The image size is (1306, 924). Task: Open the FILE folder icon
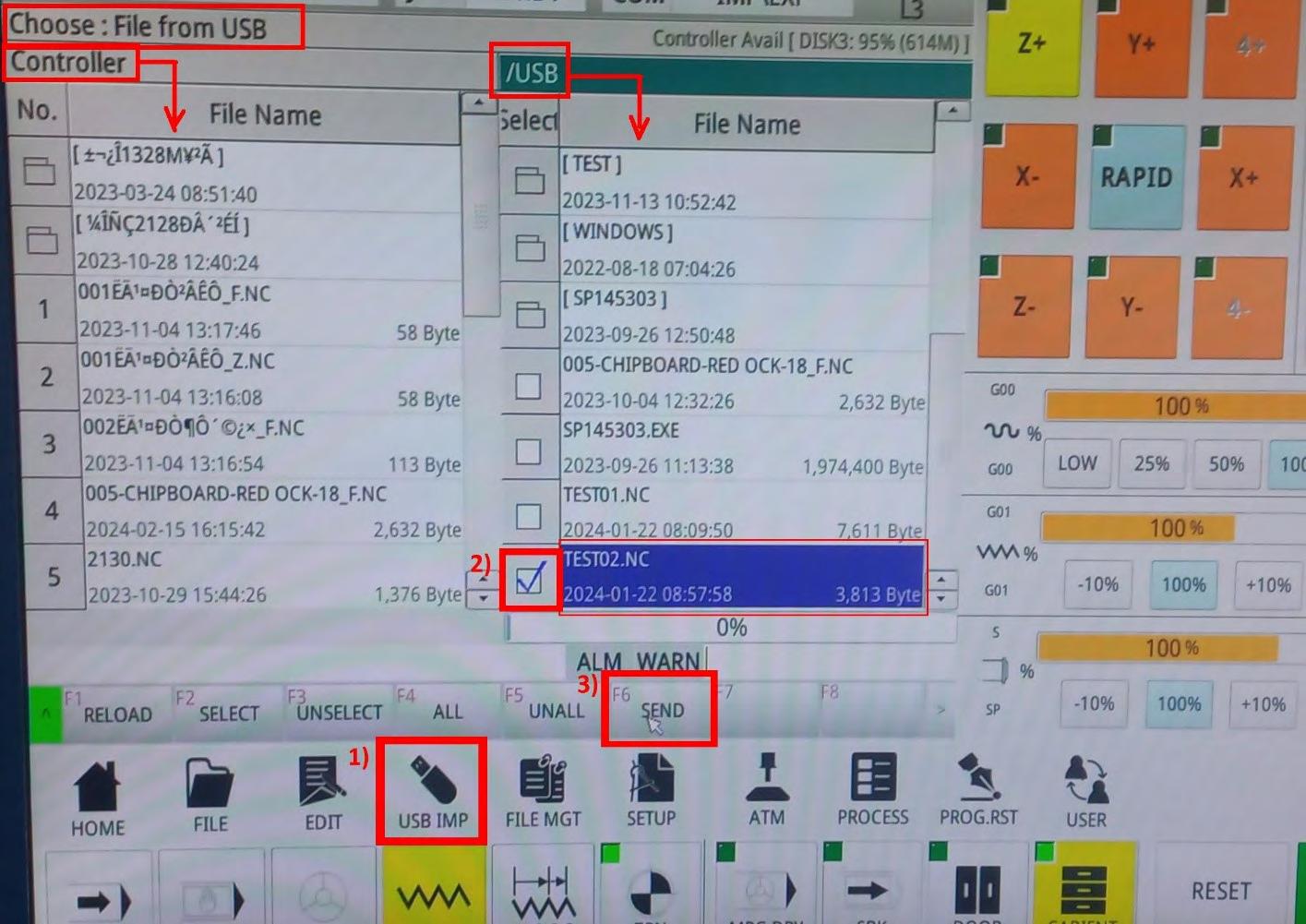point(210,796)
